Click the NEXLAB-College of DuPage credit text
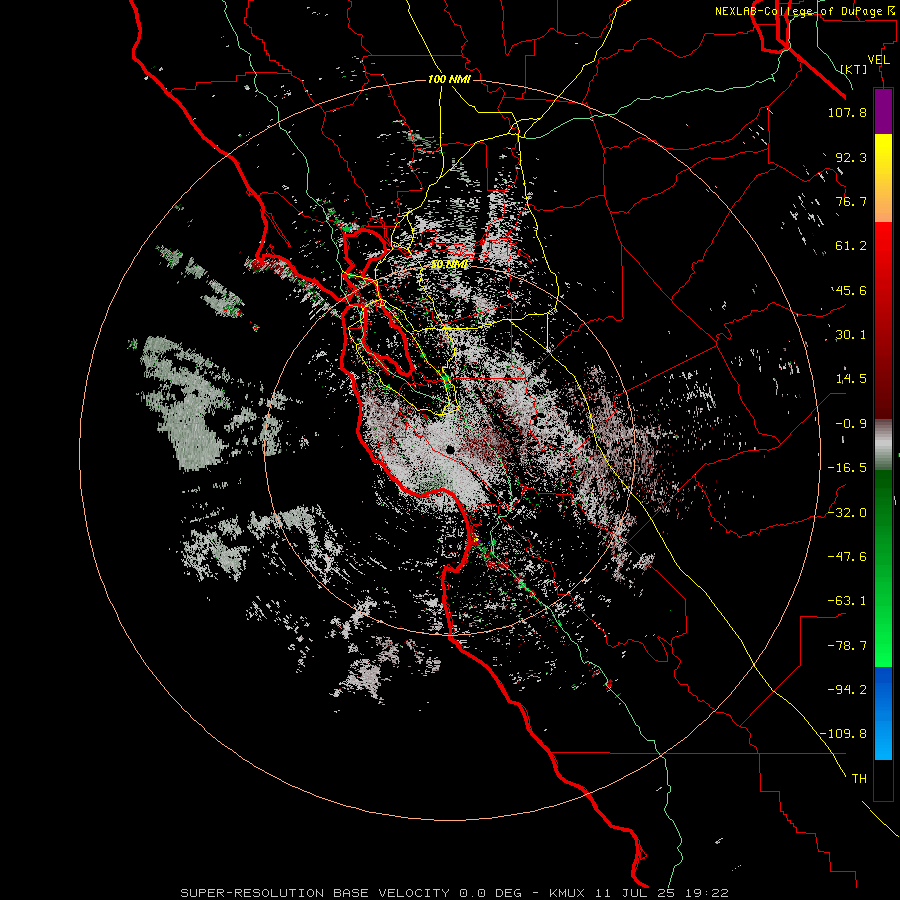This screenshot has height=900, width=900. (800, 11)
